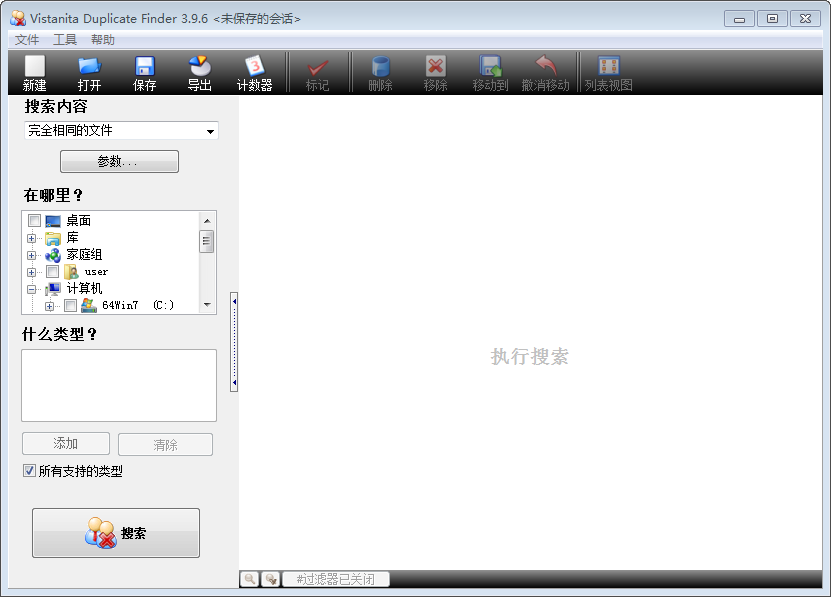Collapse the 计算机 (Computer) tree node
This screenshot has width=831, height=597.
(32, 289)
